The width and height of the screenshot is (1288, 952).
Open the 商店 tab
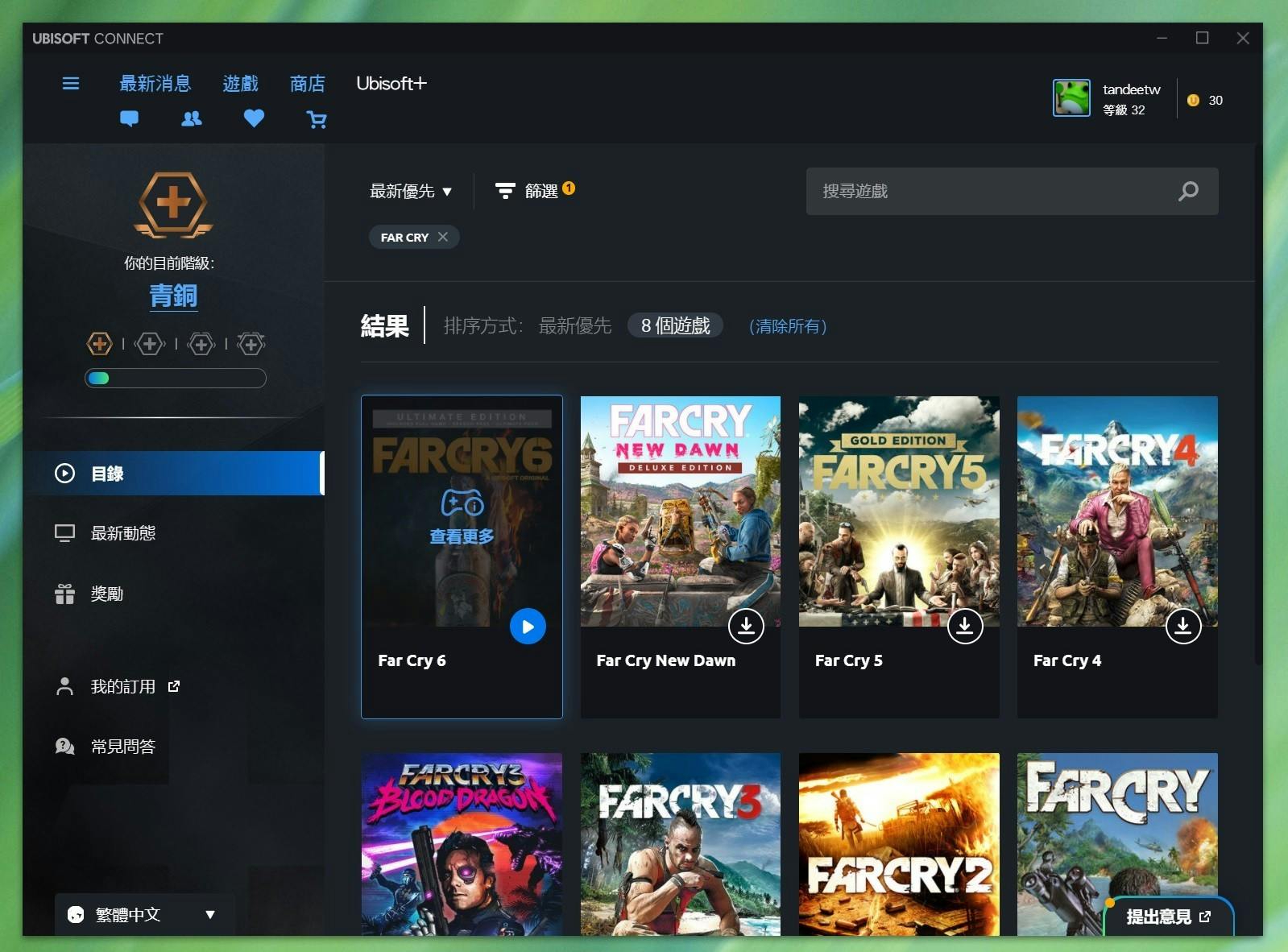(307, 83)
